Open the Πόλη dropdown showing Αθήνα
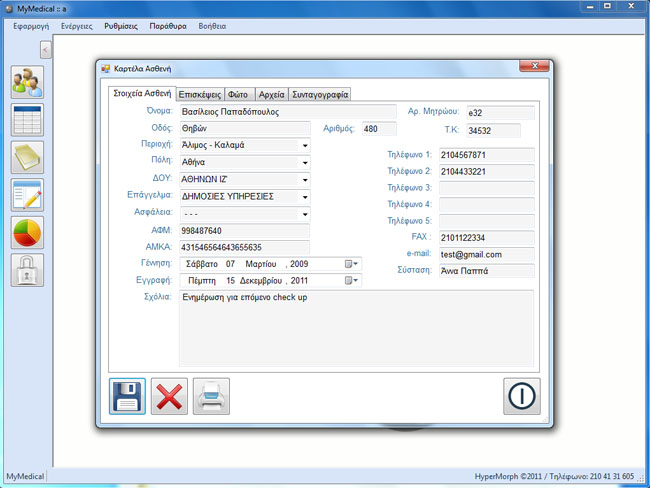Image resolution: width=650 pixels, height=488 pixels. click(x=304, y=162)
